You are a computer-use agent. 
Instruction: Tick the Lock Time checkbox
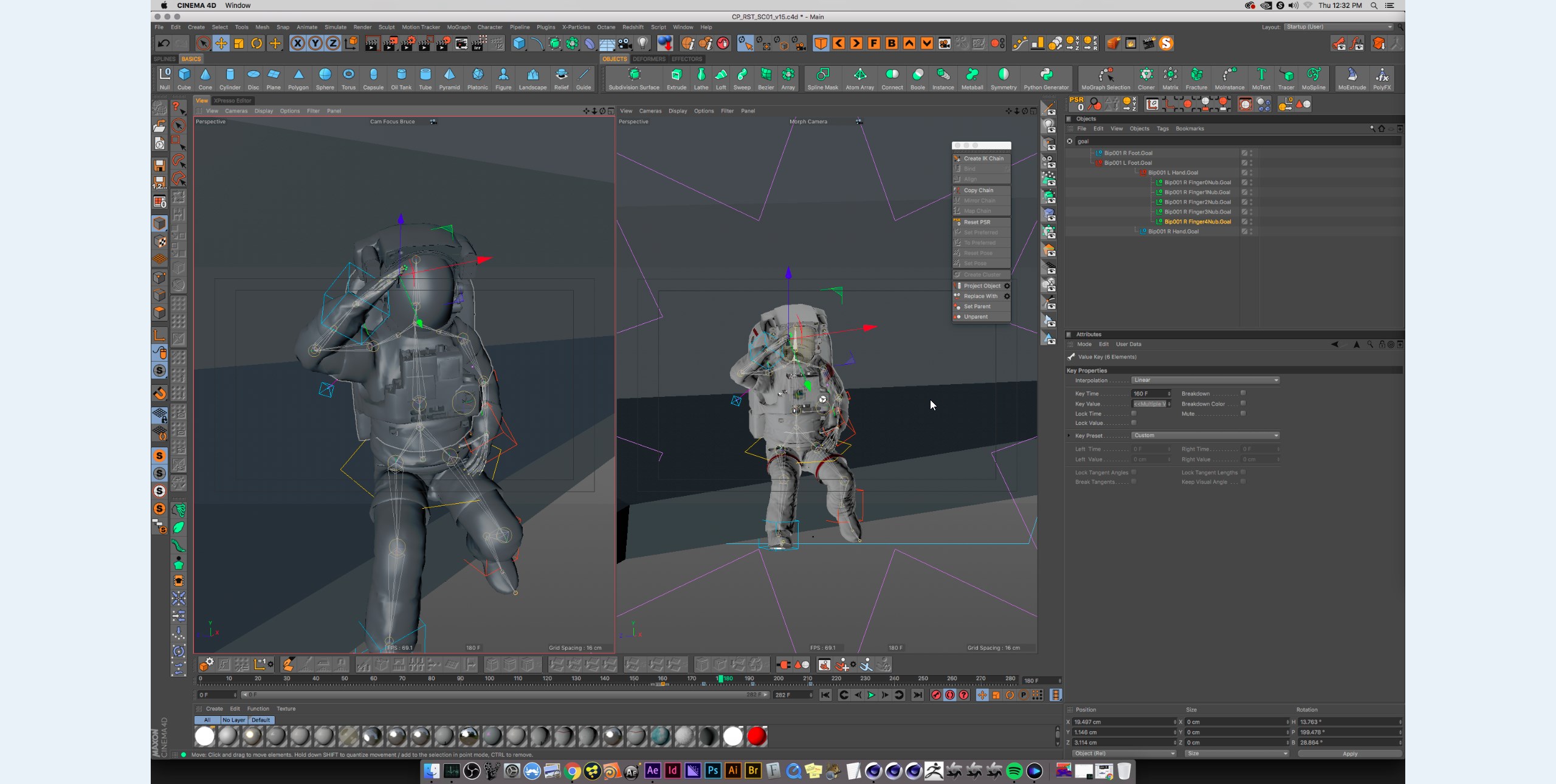[1134, 413]
